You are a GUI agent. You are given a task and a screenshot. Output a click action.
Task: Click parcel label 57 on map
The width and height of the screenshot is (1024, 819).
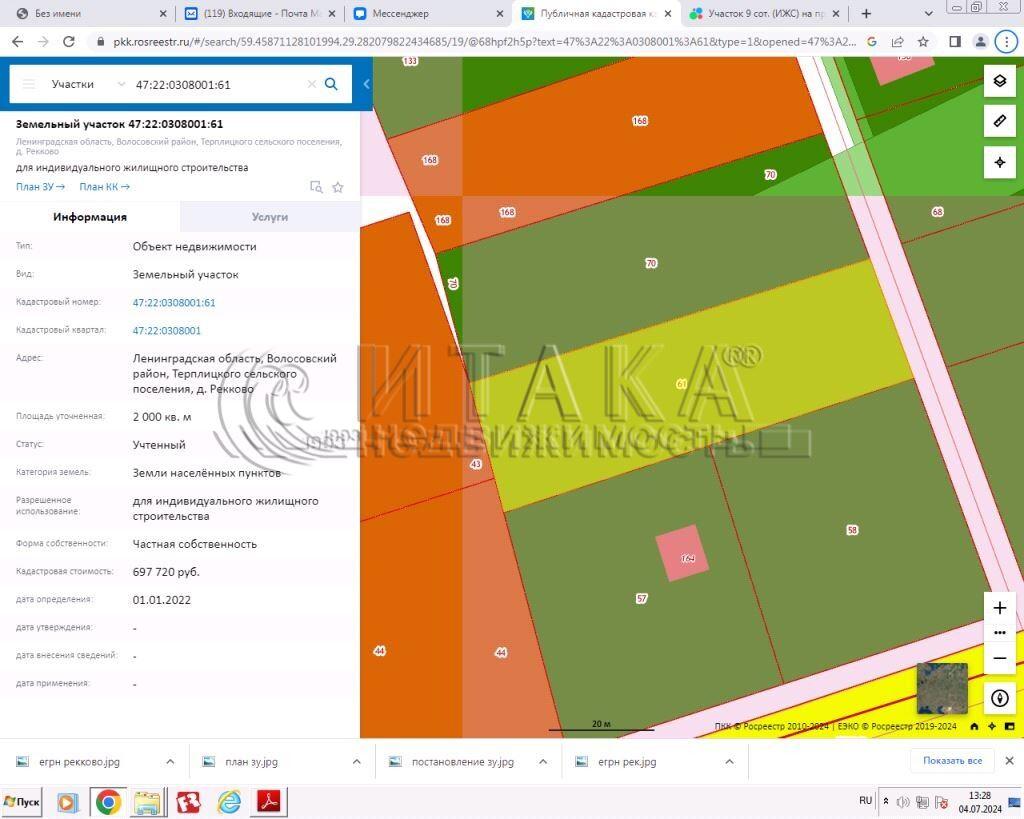click(641, 598)
